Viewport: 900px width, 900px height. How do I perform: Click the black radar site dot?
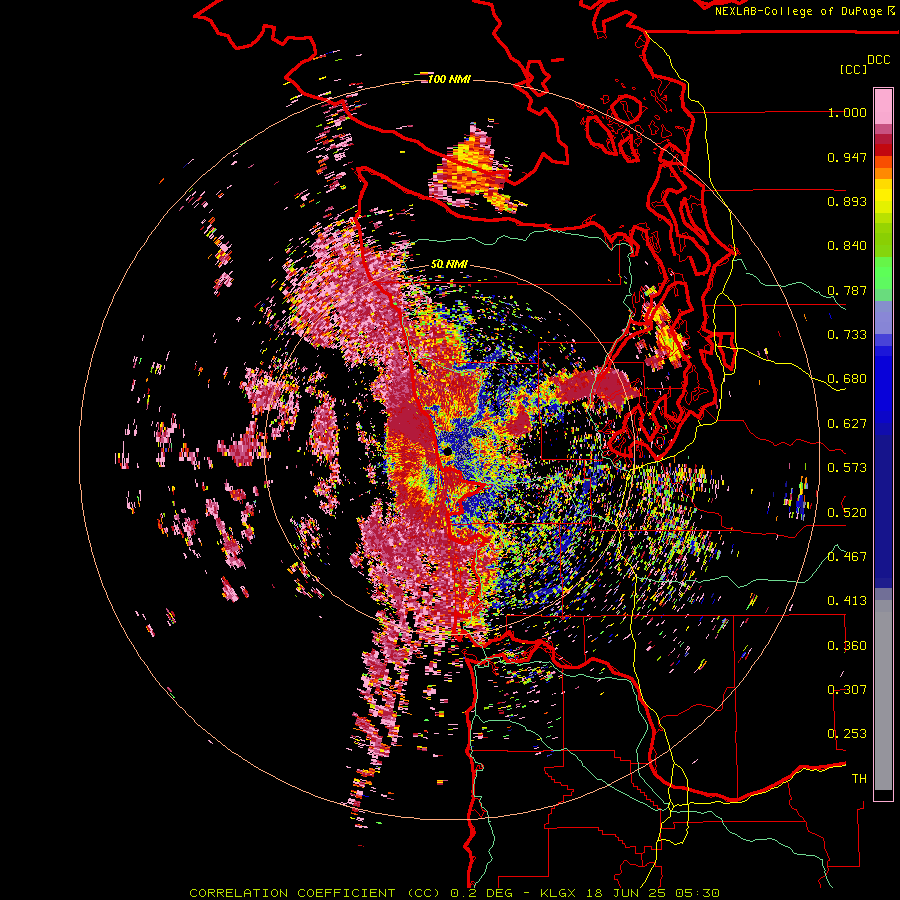pos(447,452)
